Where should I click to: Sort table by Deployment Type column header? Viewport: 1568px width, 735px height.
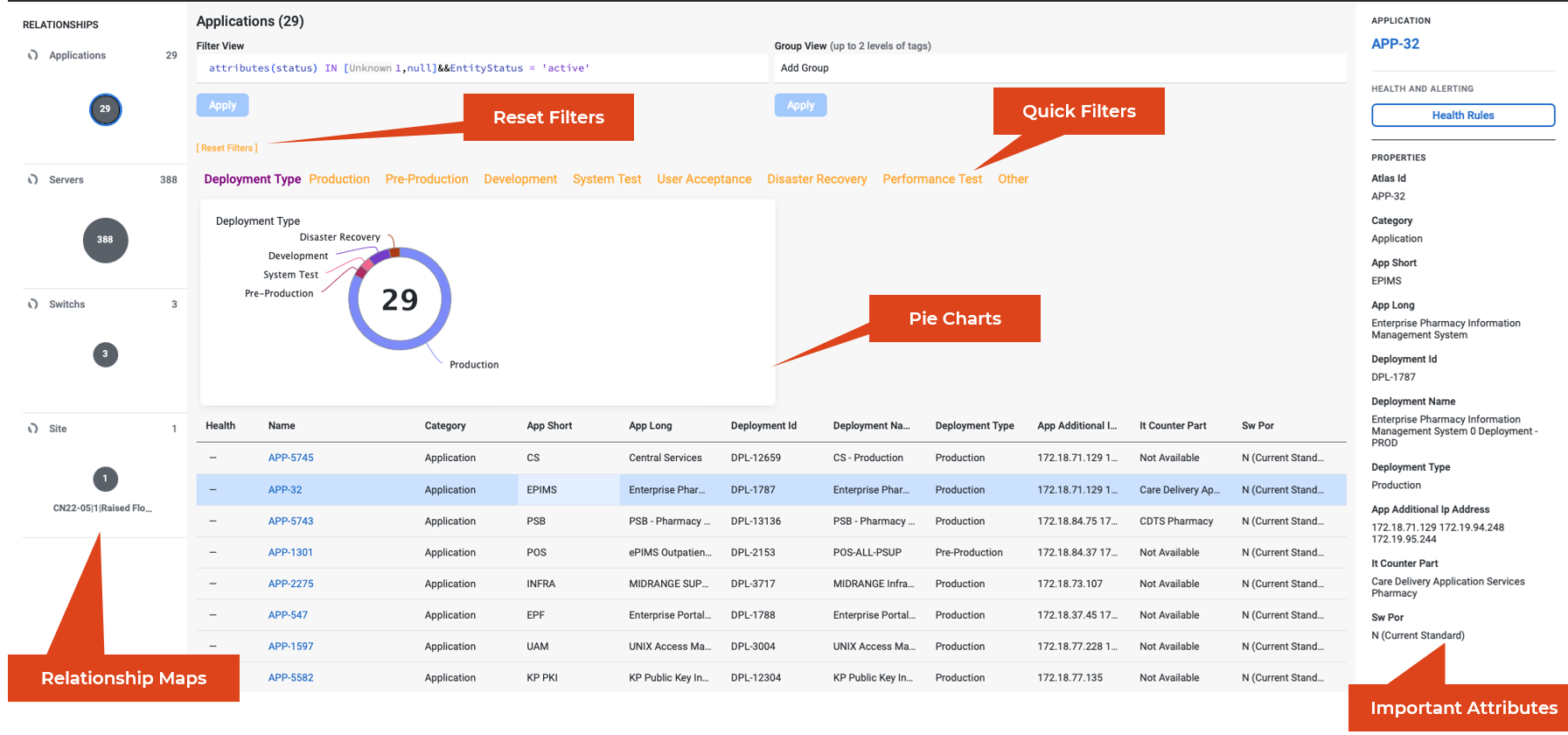point(974,426)
